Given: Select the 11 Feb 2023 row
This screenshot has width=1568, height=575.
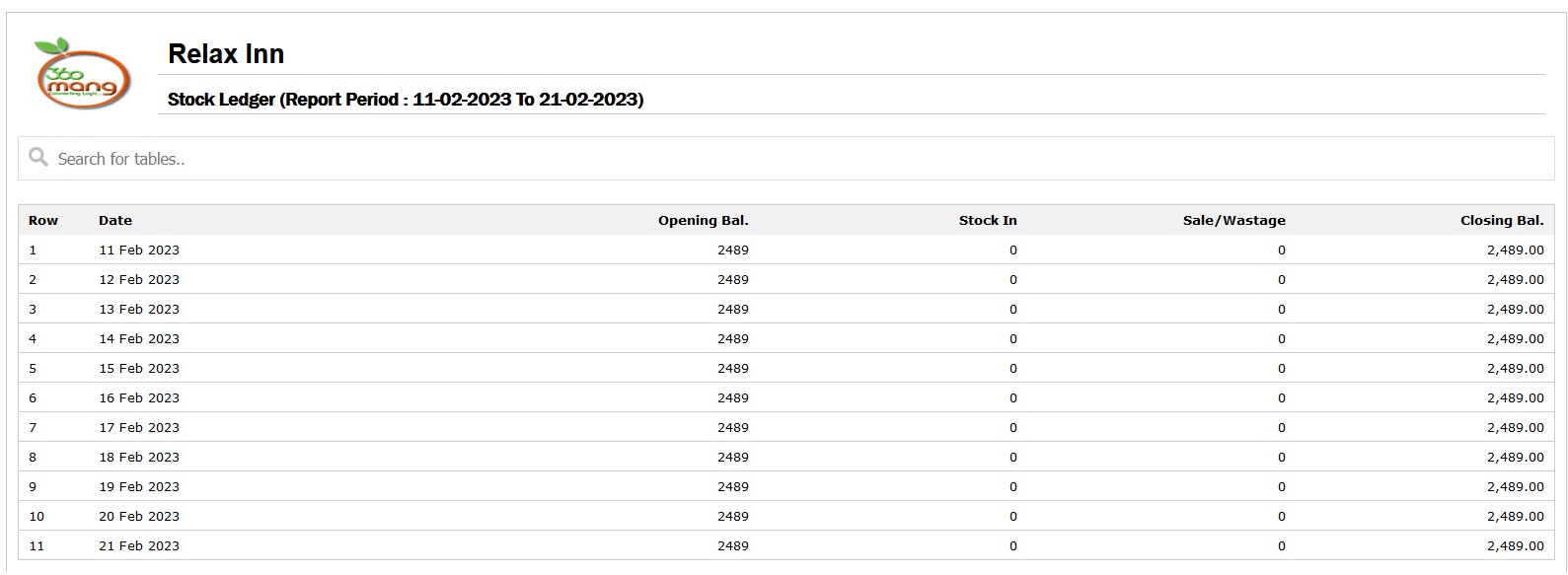Looking at the screenshot, I should pos(785,250).
